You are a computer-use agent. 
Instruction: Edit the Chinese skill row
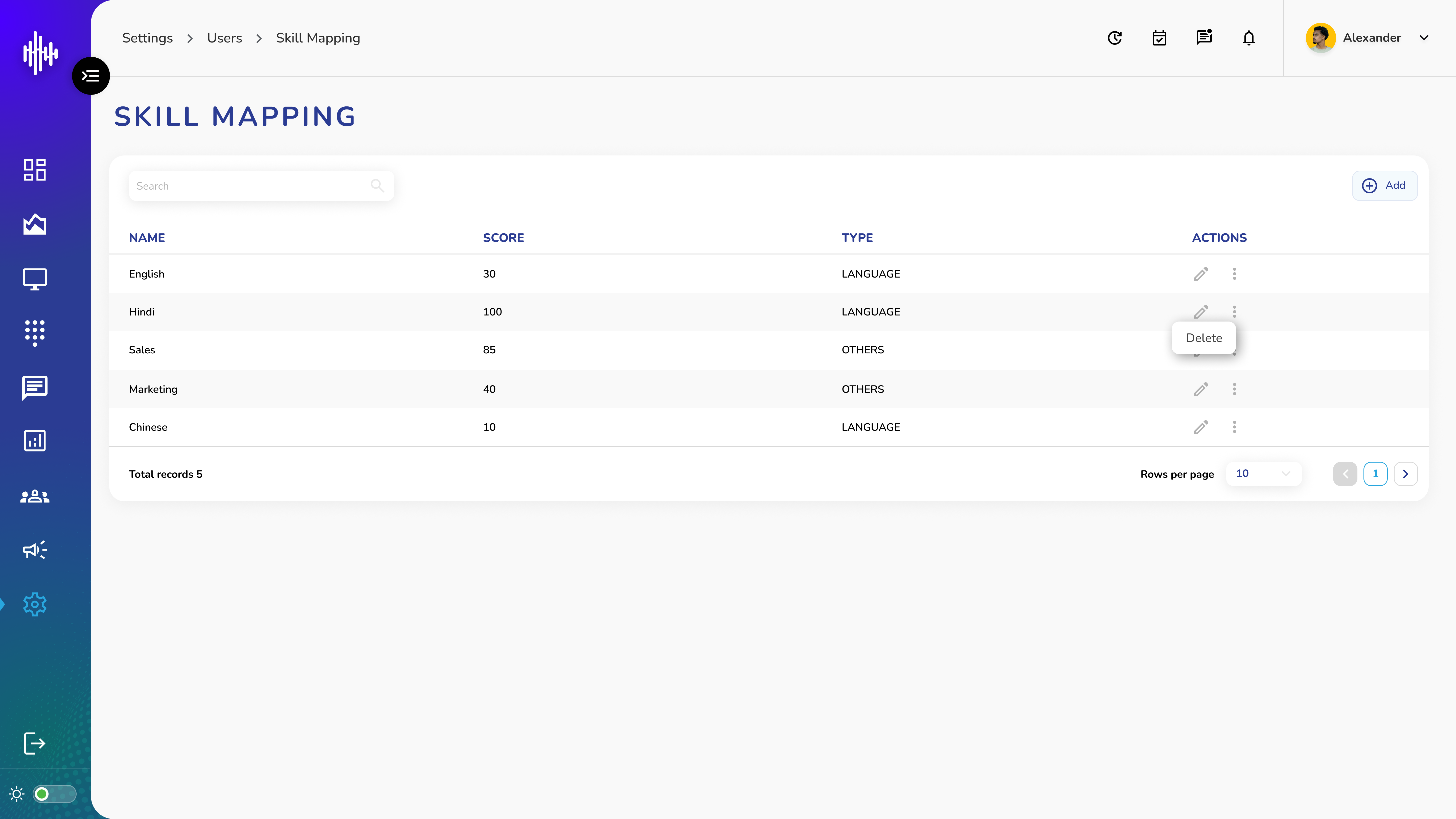point(1201,427)
